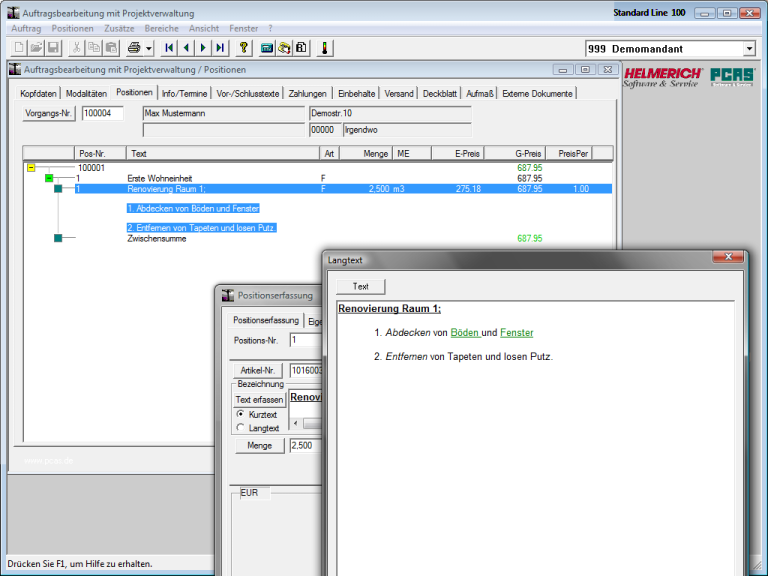768x576 pixels.
Task: Click the yellow question mark help icon
Action: pos(243,48)
